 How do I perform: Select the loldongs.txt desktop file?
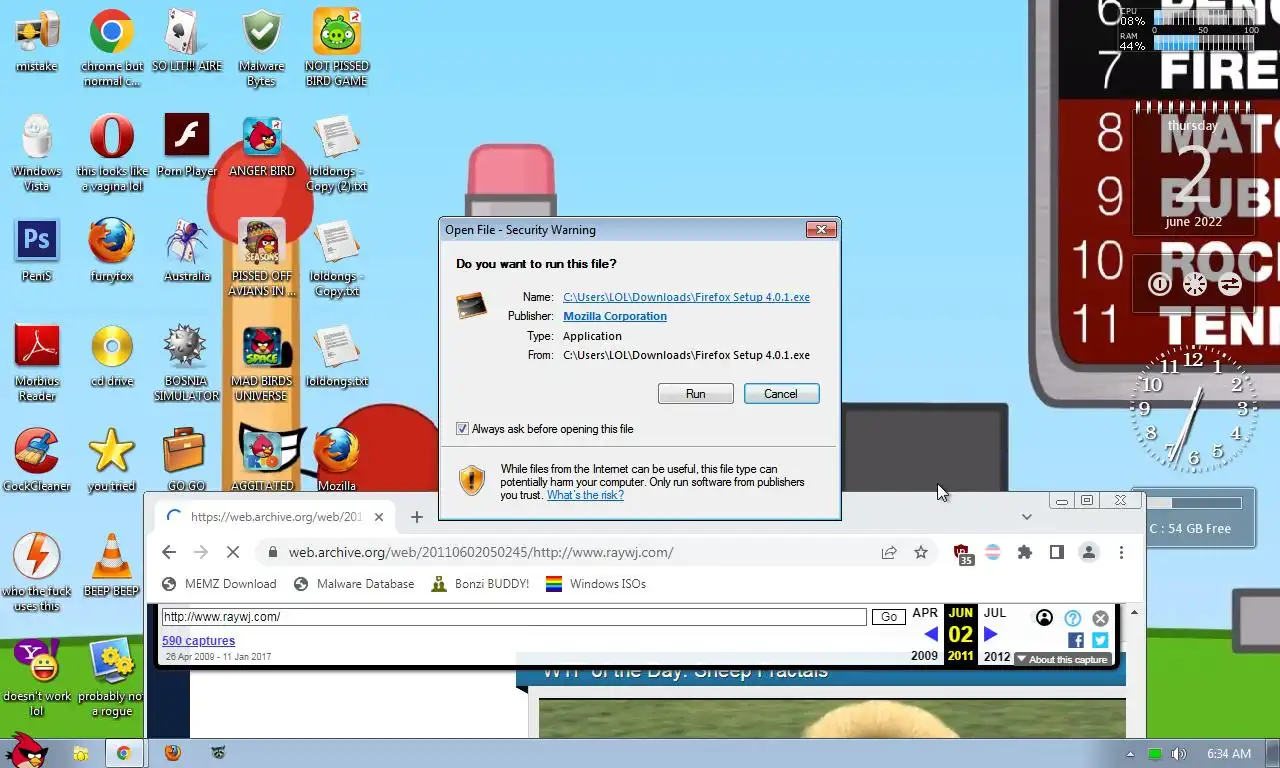[337, 356]
